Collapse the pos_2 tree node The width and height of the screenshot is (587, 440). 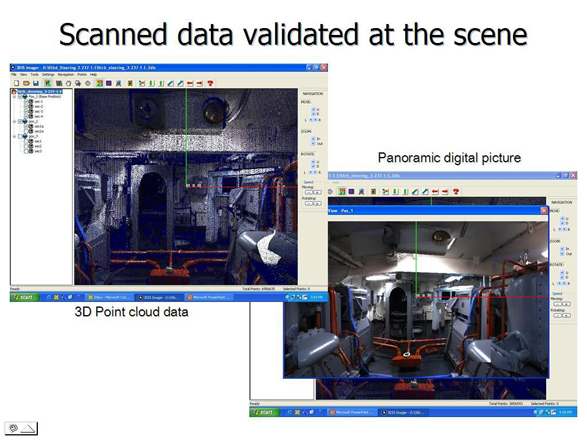(14, 121)
